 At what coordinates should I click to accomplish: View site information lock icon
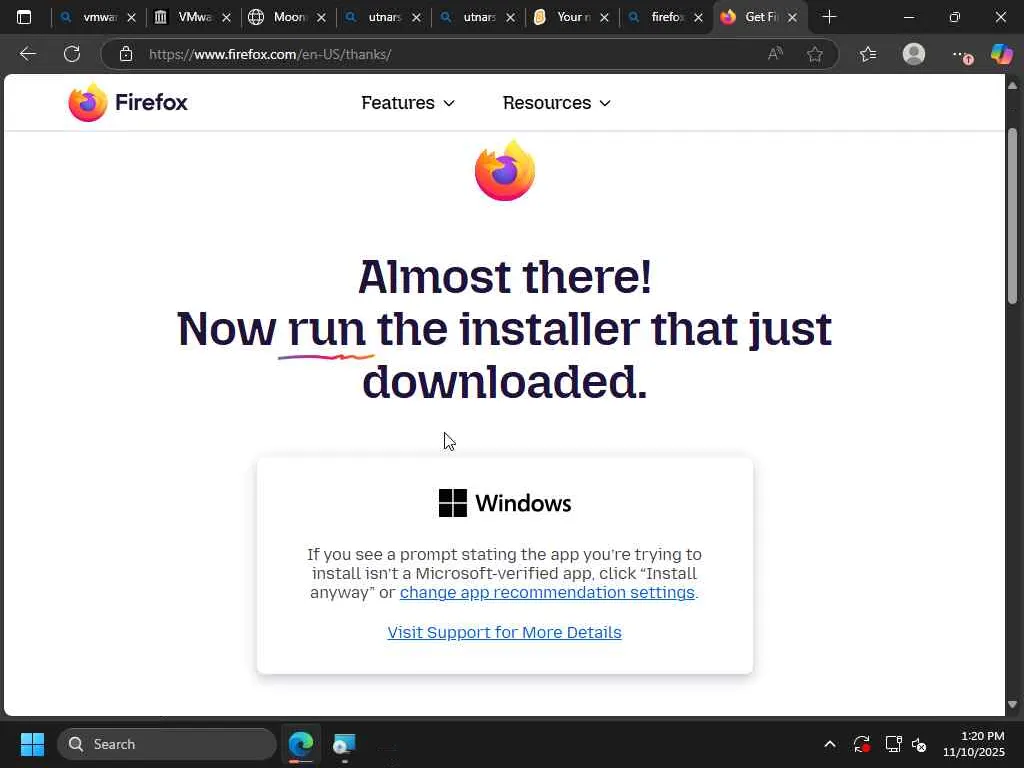click(x=126, y=54)
